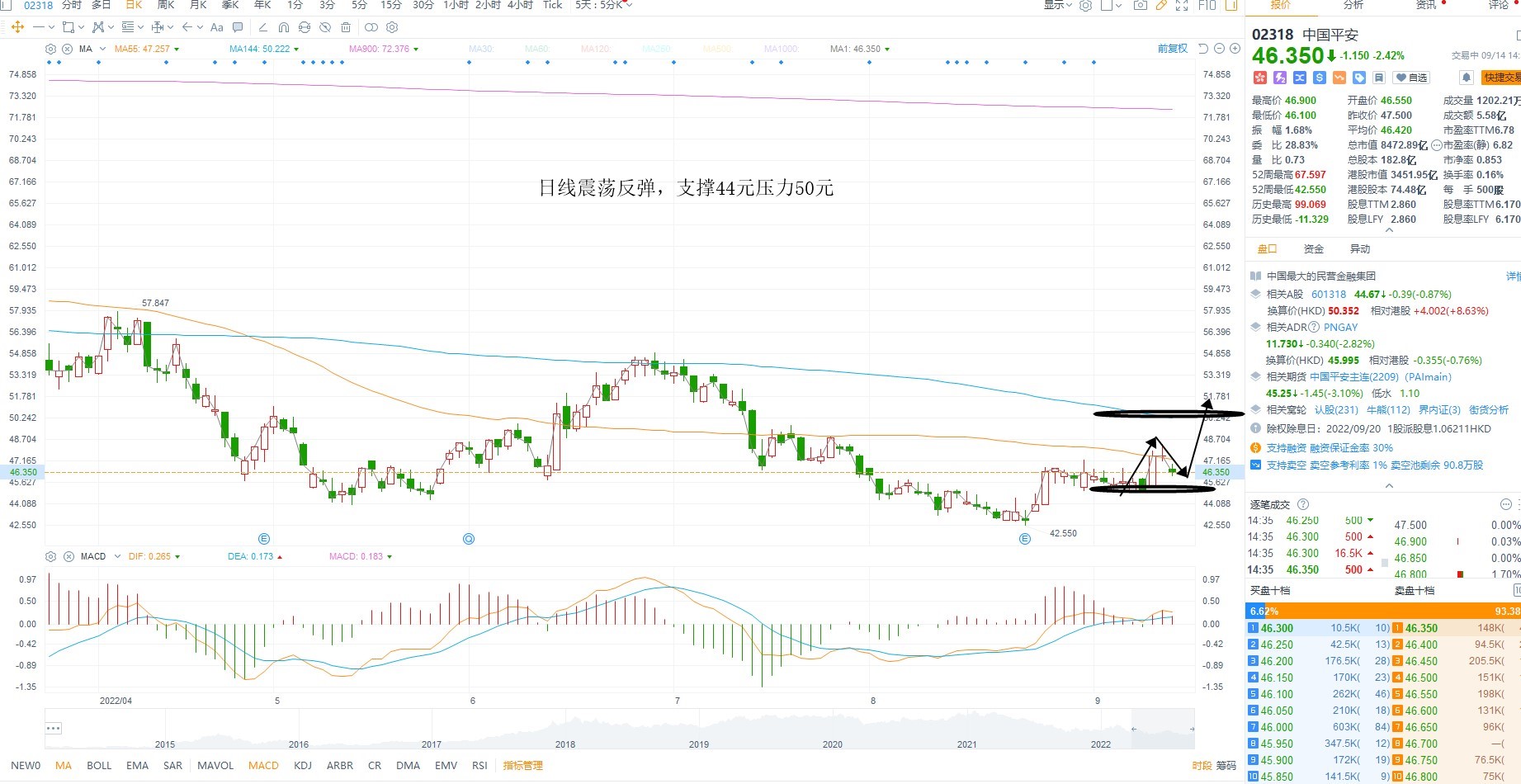Add a comment bubble annotation
This screenshot has width=1521, height=784.
click(238, 27)
